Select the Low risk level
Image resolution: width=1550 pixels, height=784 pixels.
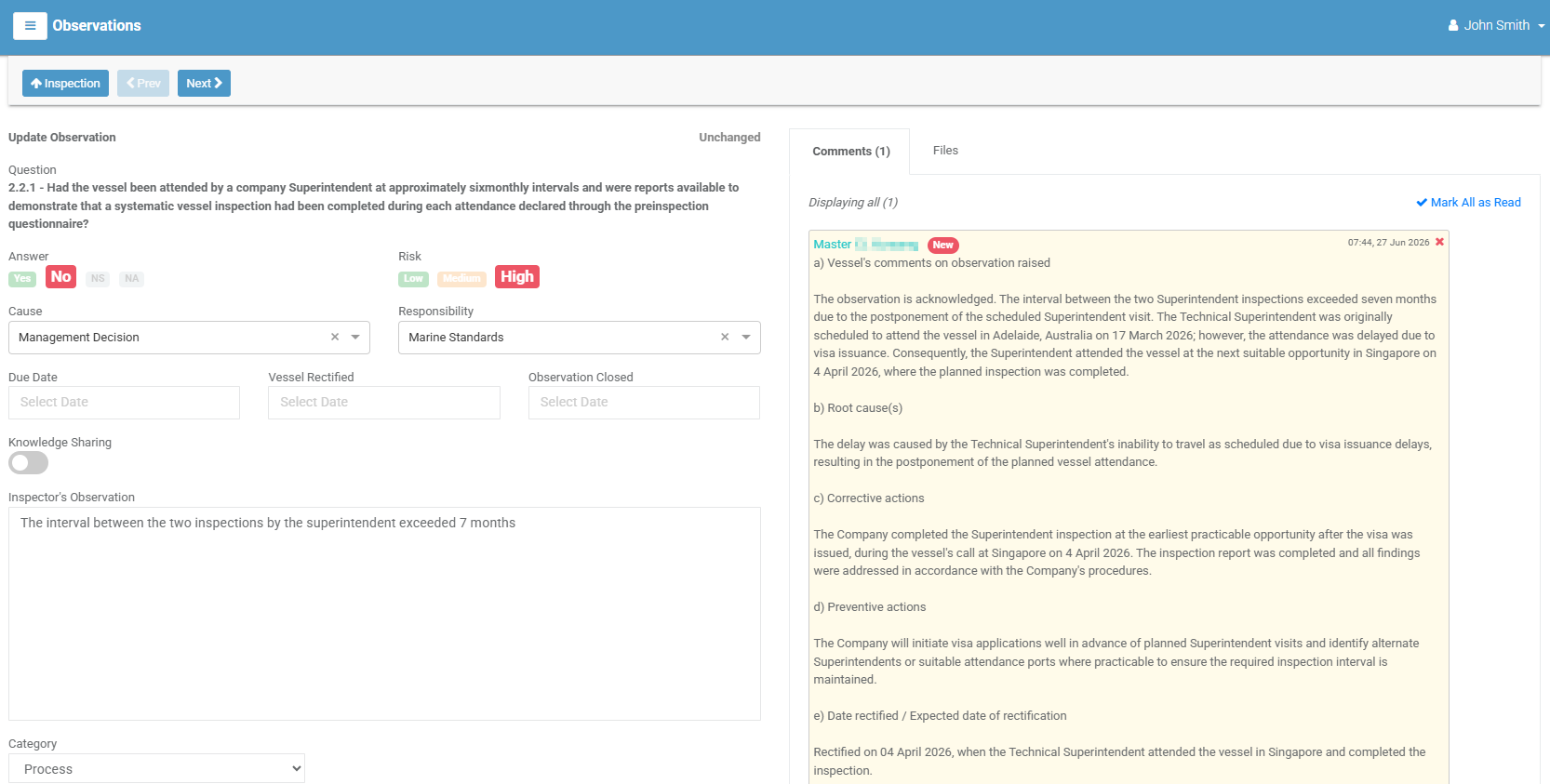coord(413,278)
